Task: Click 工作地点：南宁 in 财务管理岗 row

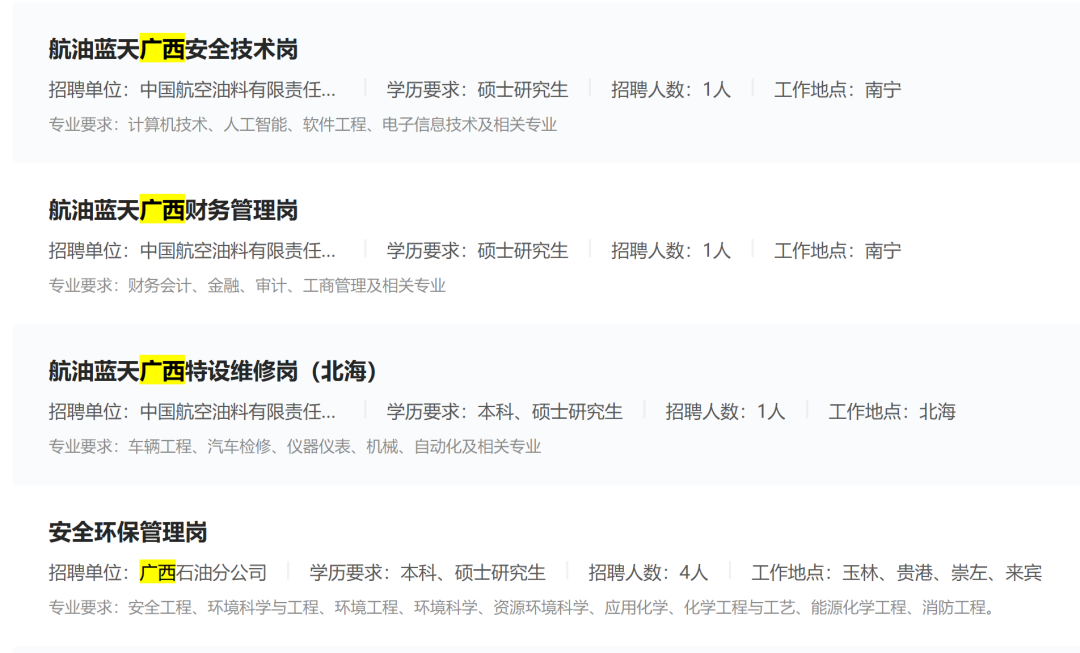Action: tap(838, 251)
